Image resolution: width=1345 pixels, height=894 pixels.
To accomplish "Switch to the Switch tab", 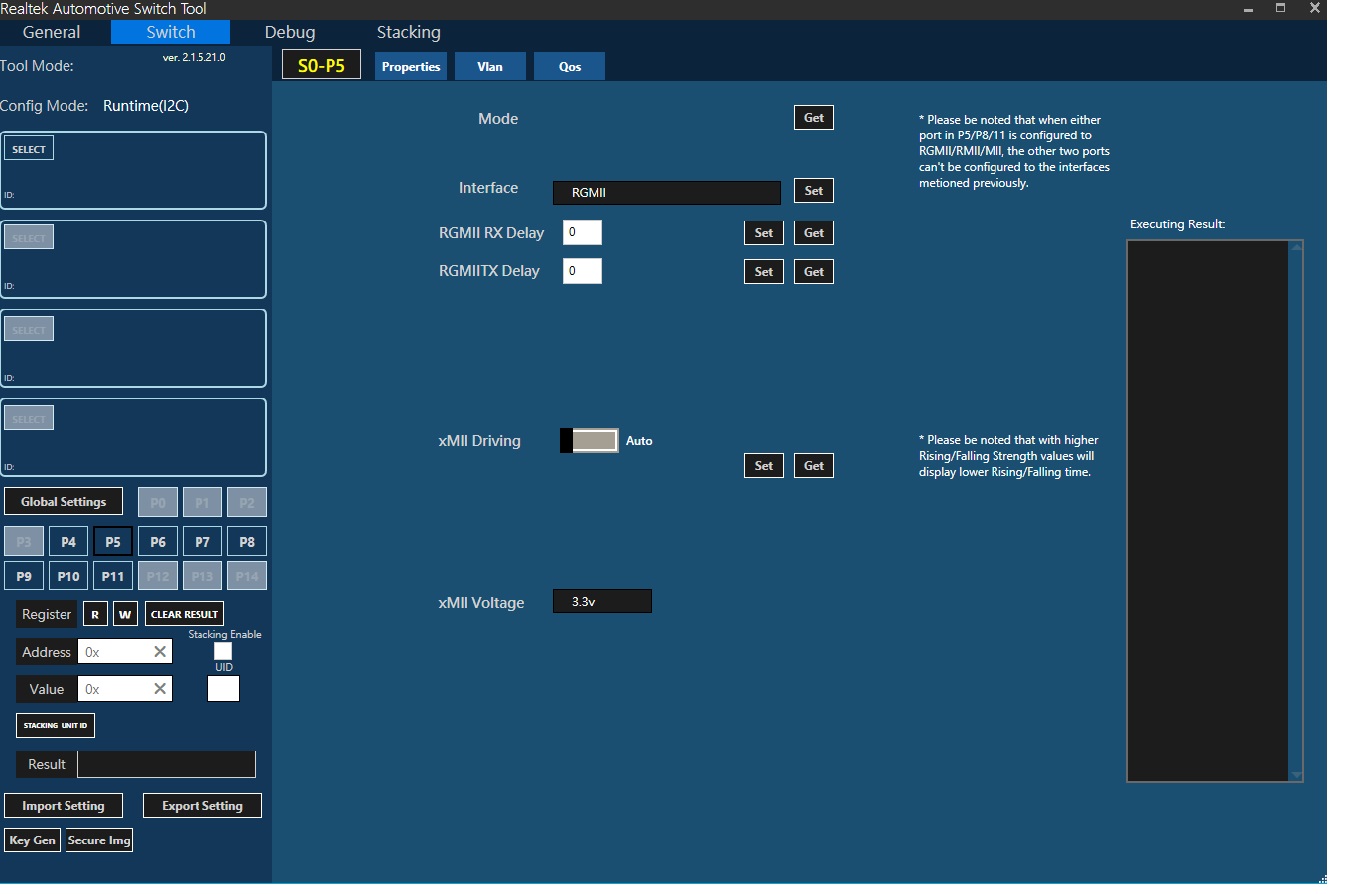I will 170,32.
